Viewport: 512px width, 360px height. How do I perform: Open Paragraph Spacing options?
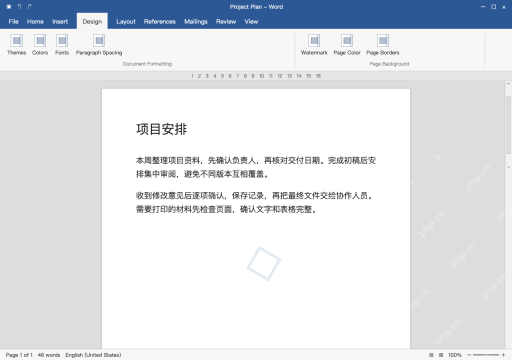(x=99, y=45)
